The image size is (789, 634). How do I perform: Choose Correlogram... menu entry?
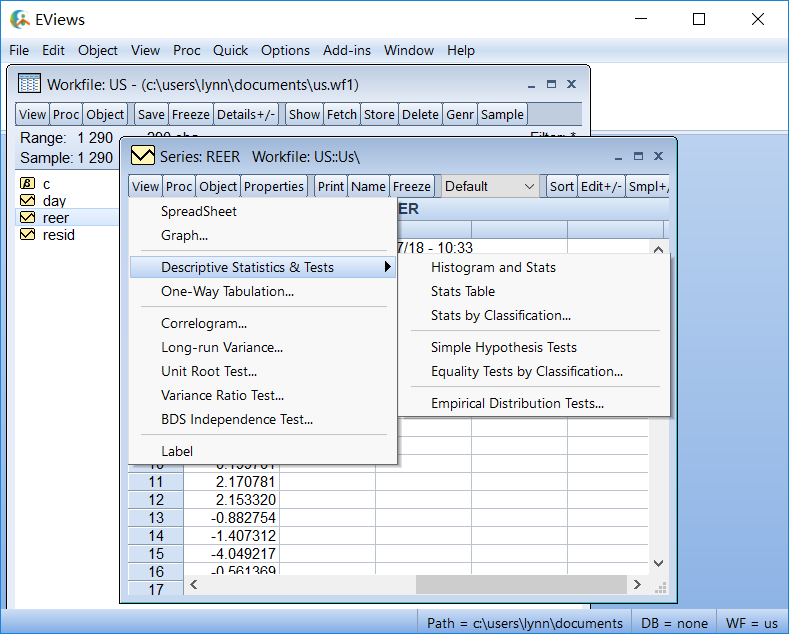(263, 323)
